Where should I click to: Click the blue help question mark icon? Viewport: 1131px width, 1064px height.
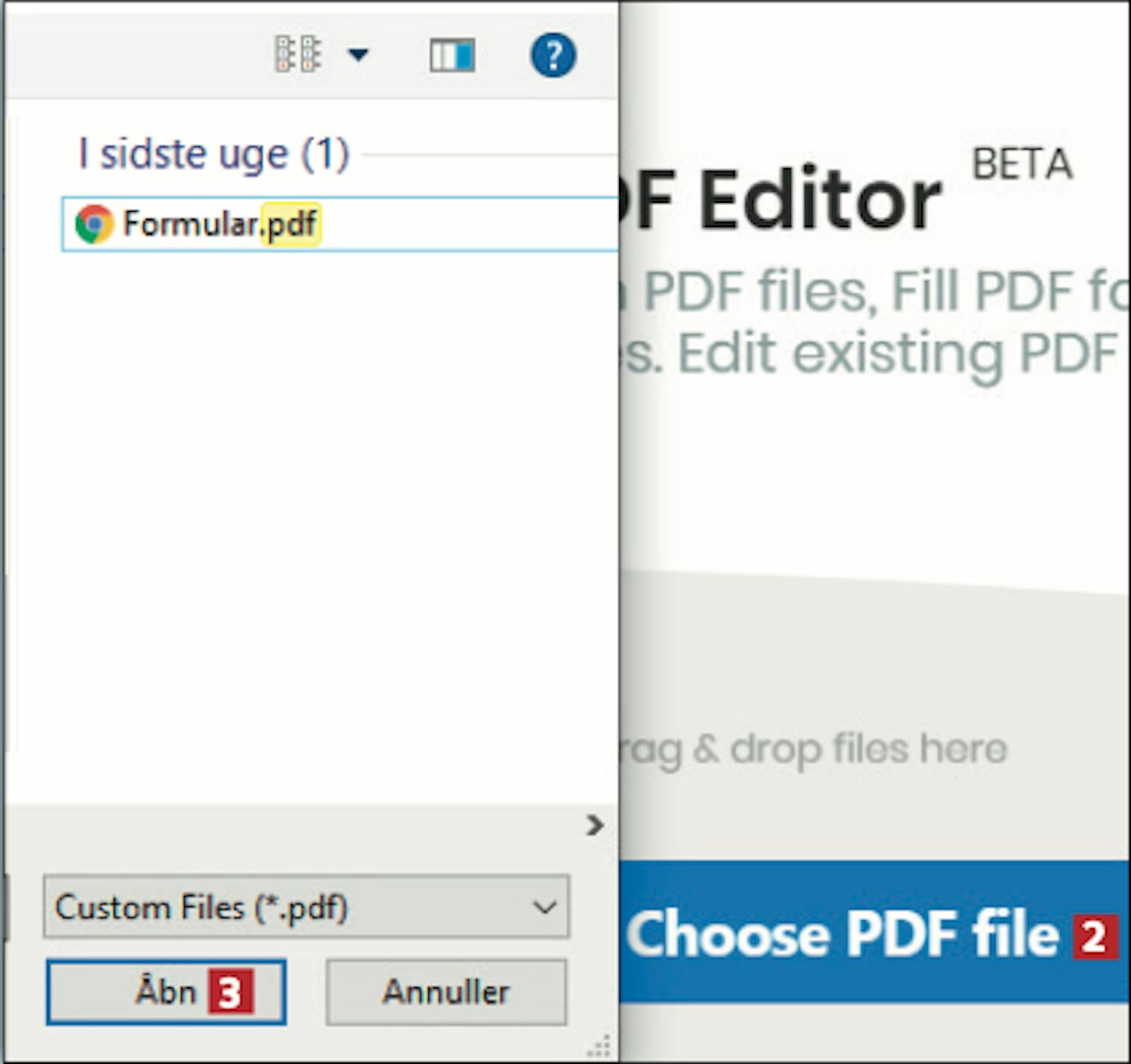click(x=553, y=55)
